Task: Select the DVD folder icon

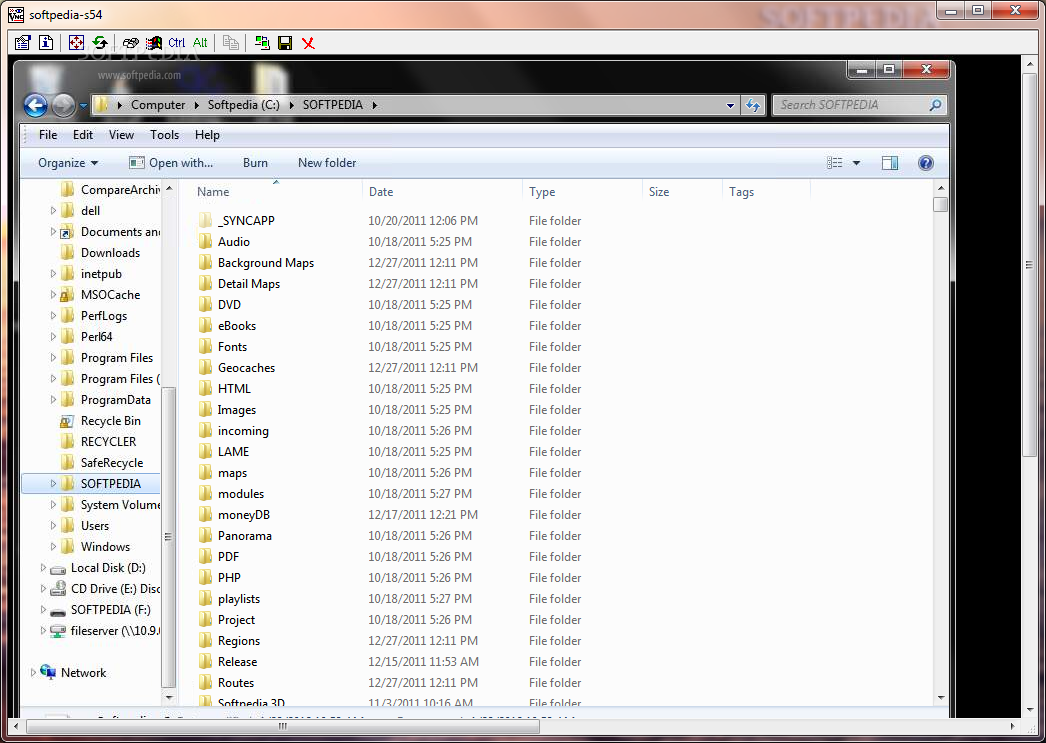Action: coord(205,305)
